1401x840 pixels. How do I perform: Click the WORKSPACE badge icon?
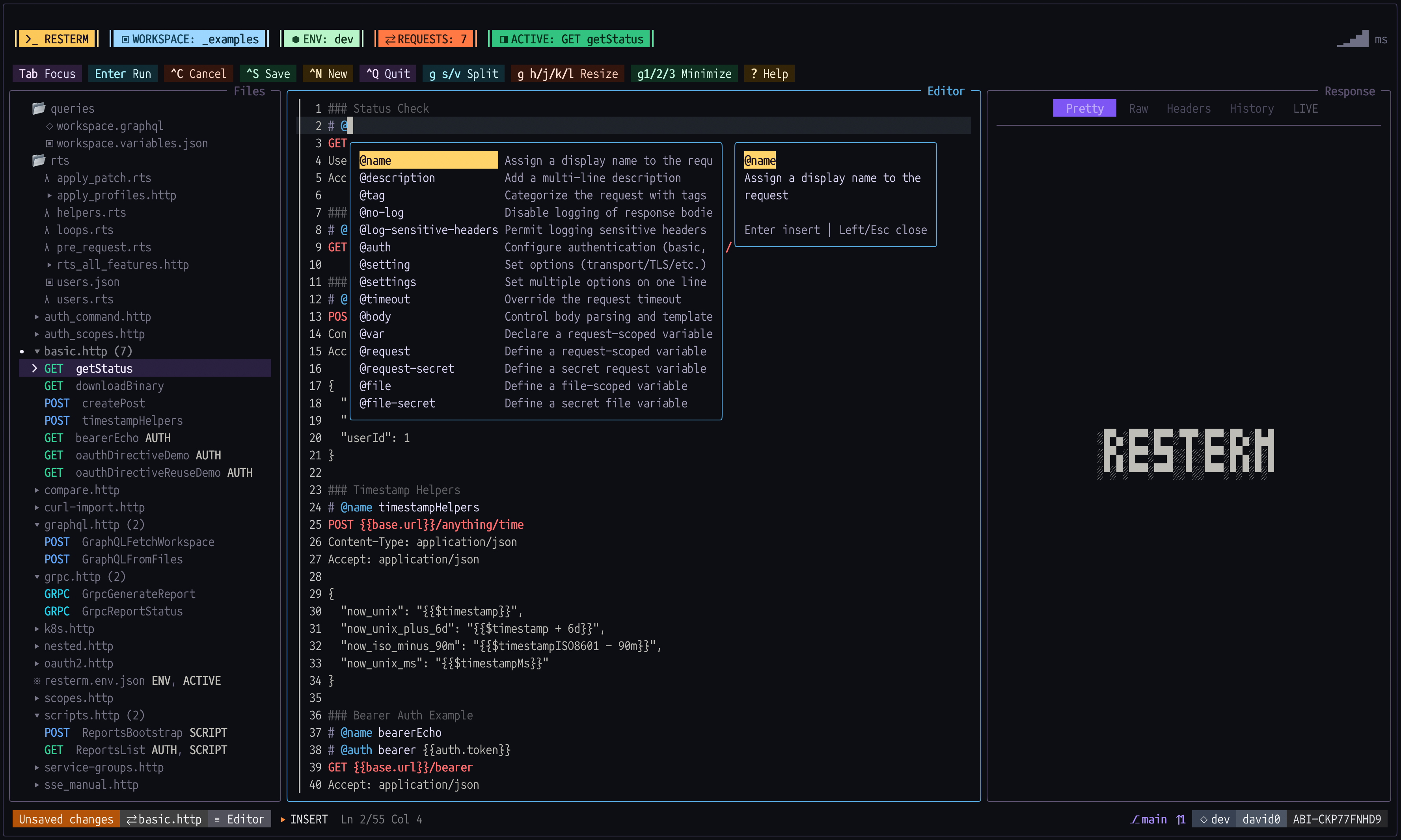(125, 39)
